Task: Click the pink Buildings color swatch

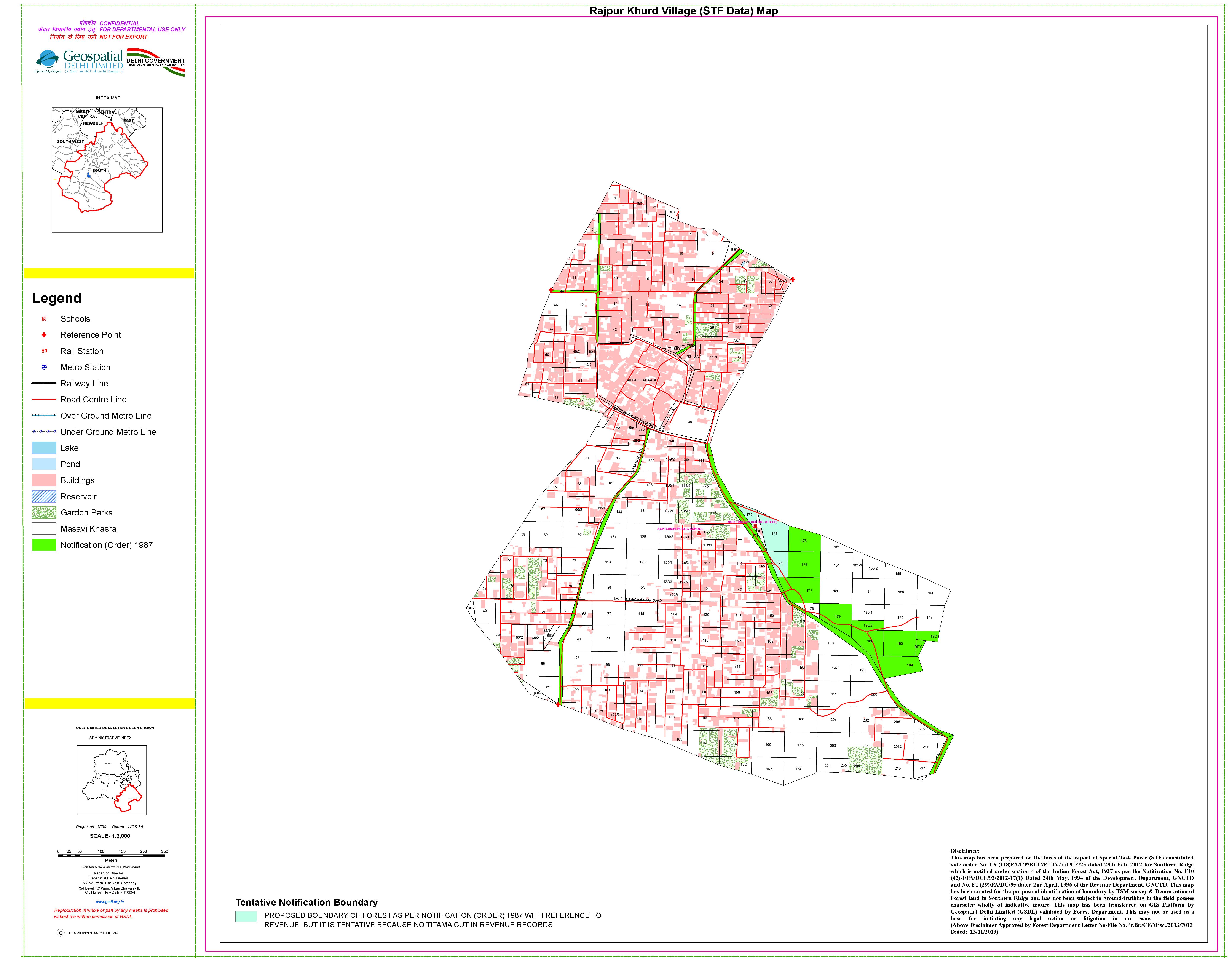Action: tap(44, 480)
